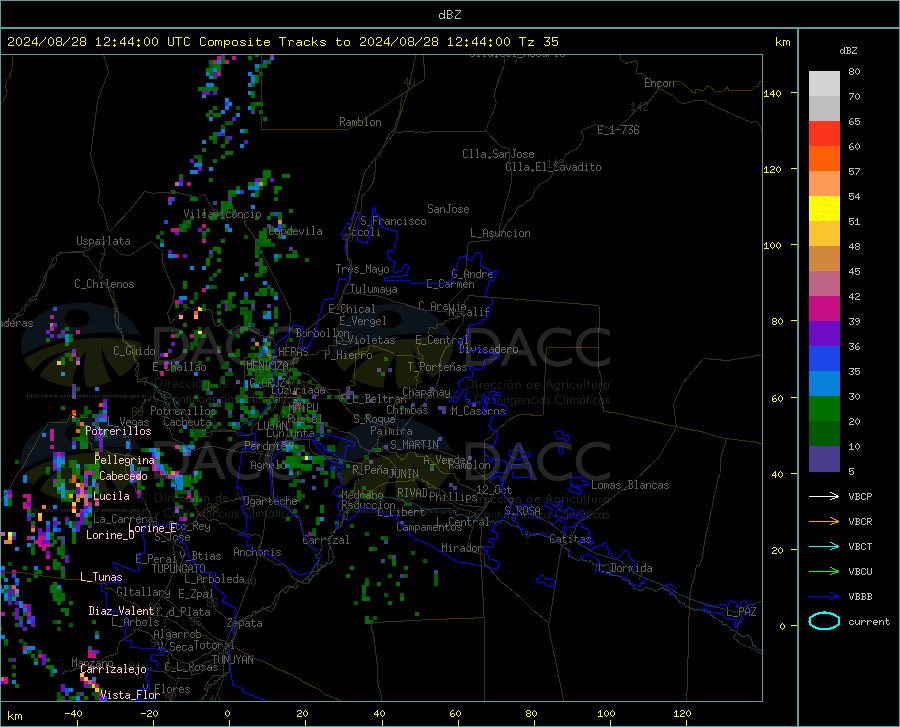
Task: Click the Lucila label on map
Action: point(111,496)
